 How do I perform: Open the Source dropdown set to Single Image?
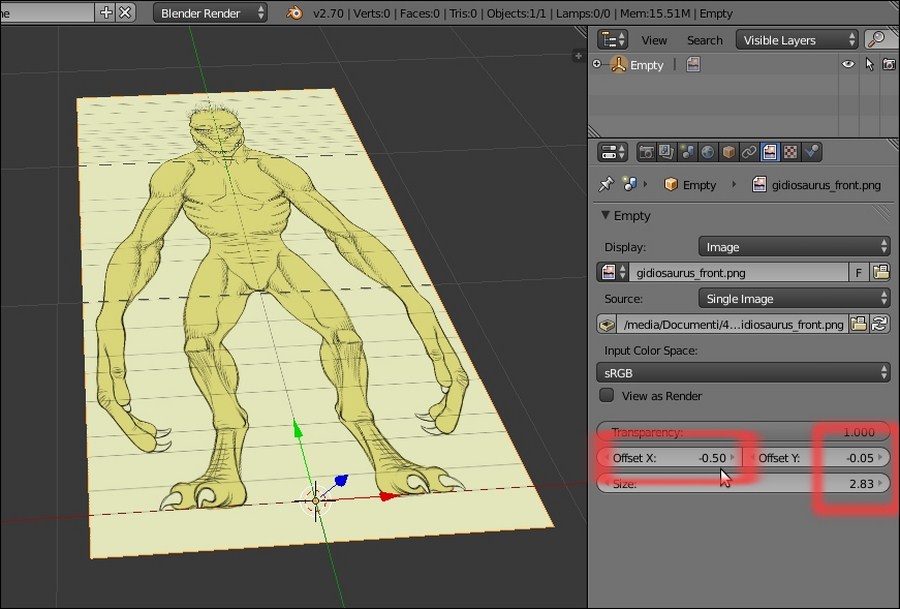pos(794,298)
